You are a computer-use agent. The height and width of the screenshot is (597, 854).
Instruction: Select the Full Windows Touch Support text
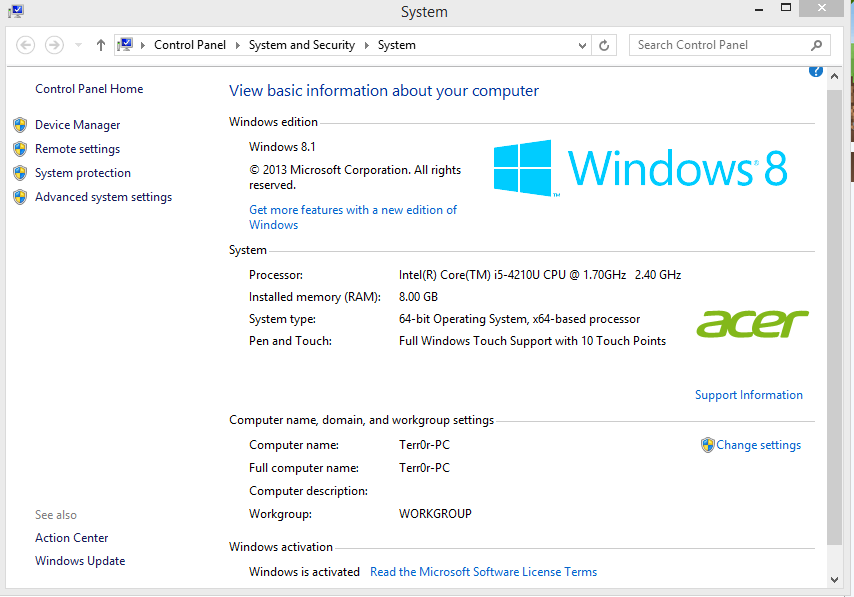click(x=532, y=341)
